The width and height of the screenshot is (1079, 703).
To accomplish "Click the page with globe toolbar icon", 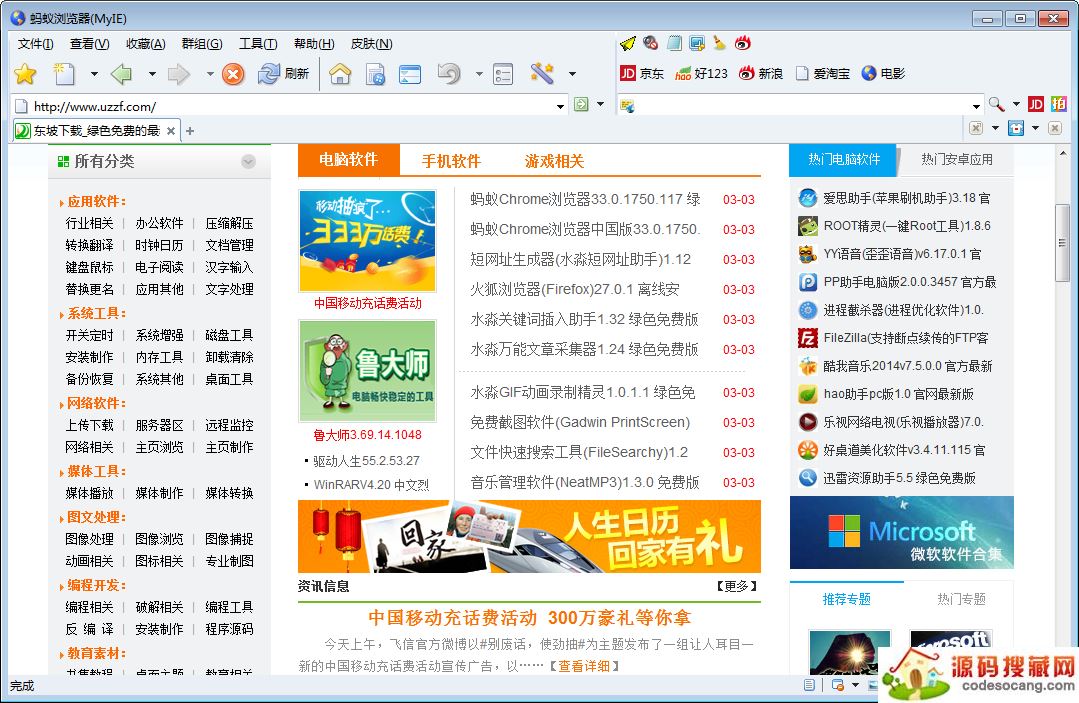I will pyautogui.click(x=375, y=73).
